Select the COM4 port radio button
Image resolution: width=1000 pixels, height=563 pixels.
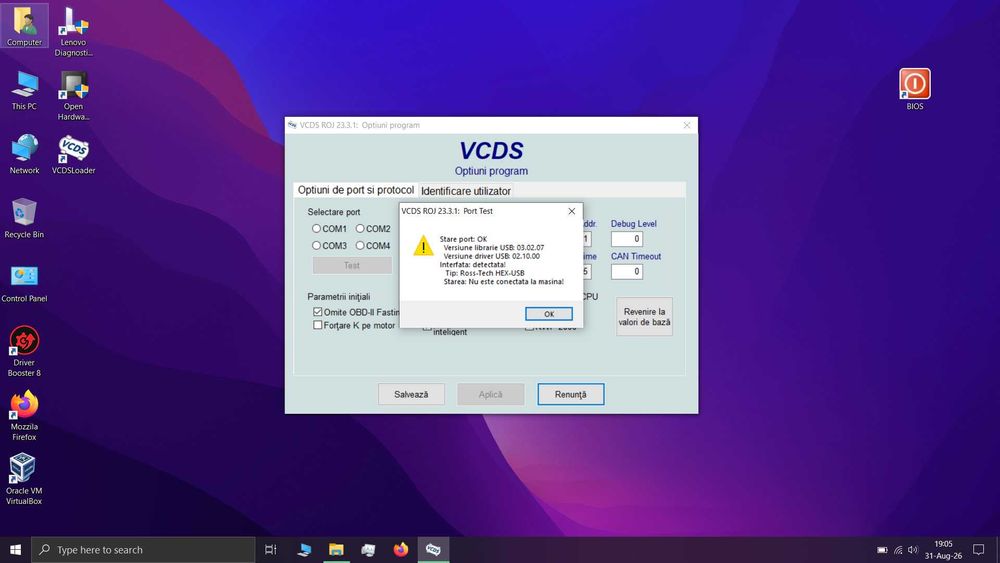pos(360,245)
